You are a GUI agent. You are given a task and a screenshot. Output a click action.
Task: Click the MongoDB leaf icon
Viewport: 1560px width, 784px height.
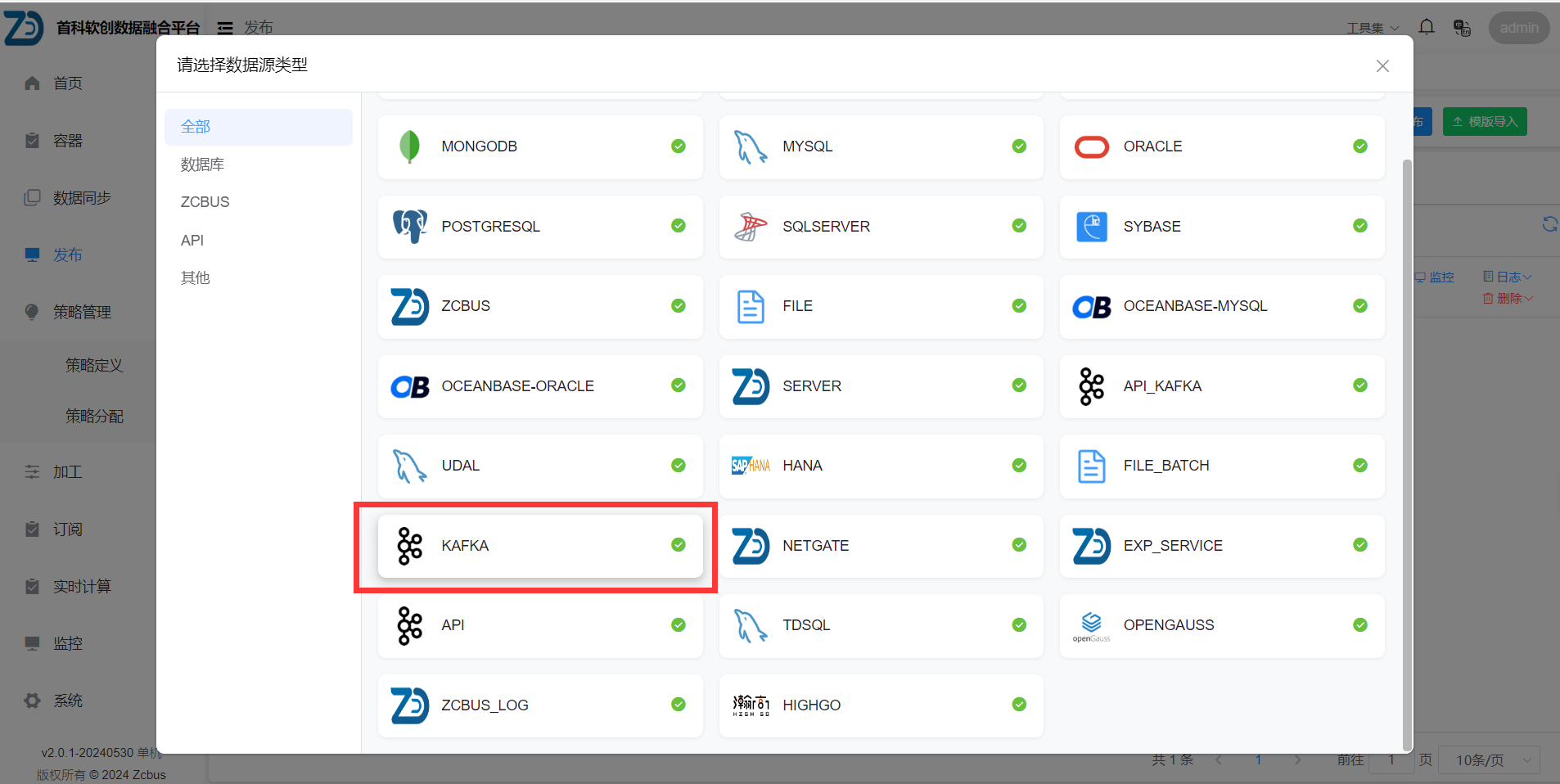point(409,146)
